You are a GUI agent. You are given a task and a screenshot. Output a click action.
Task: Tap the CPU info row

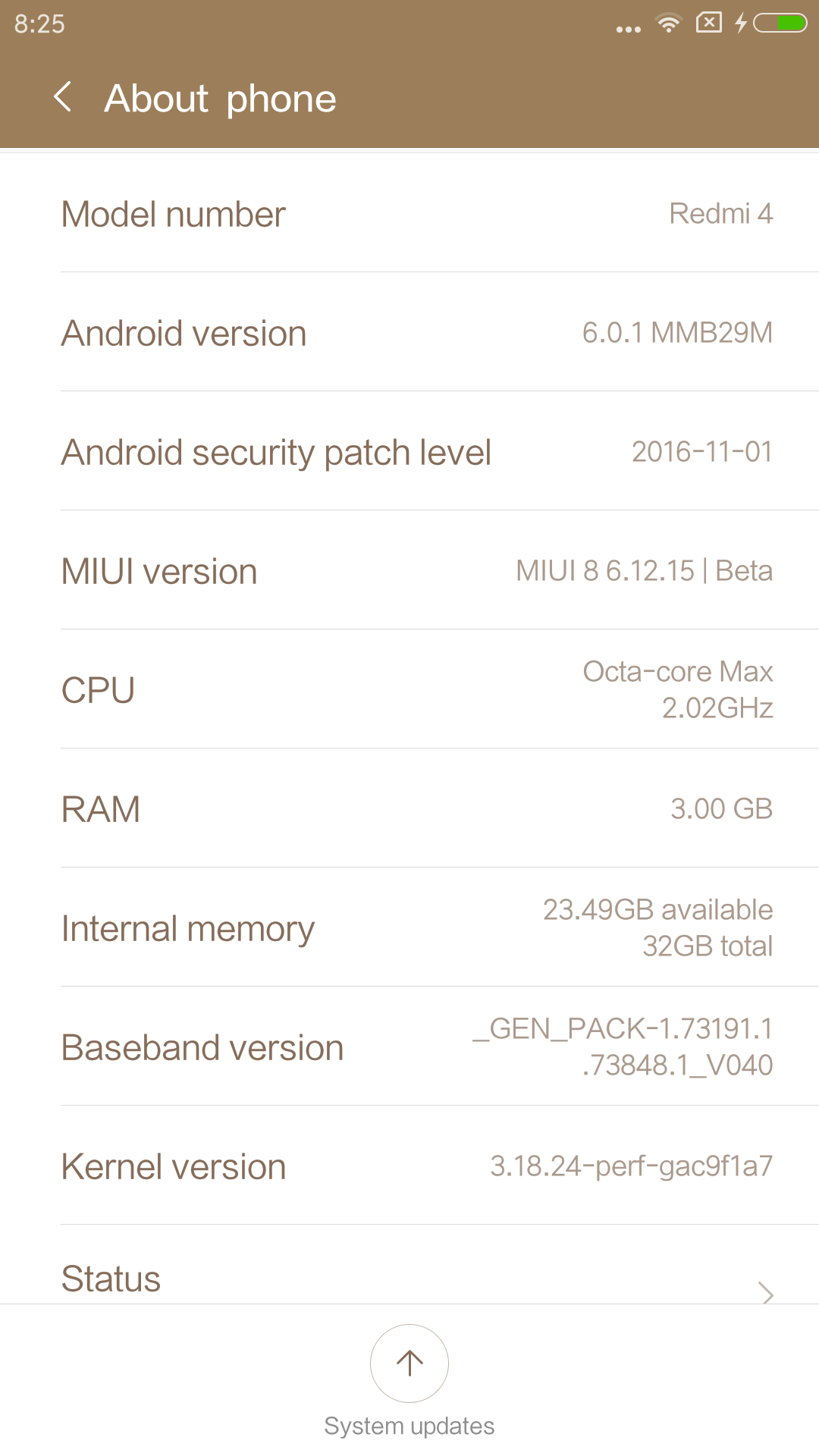pos(409,690)
